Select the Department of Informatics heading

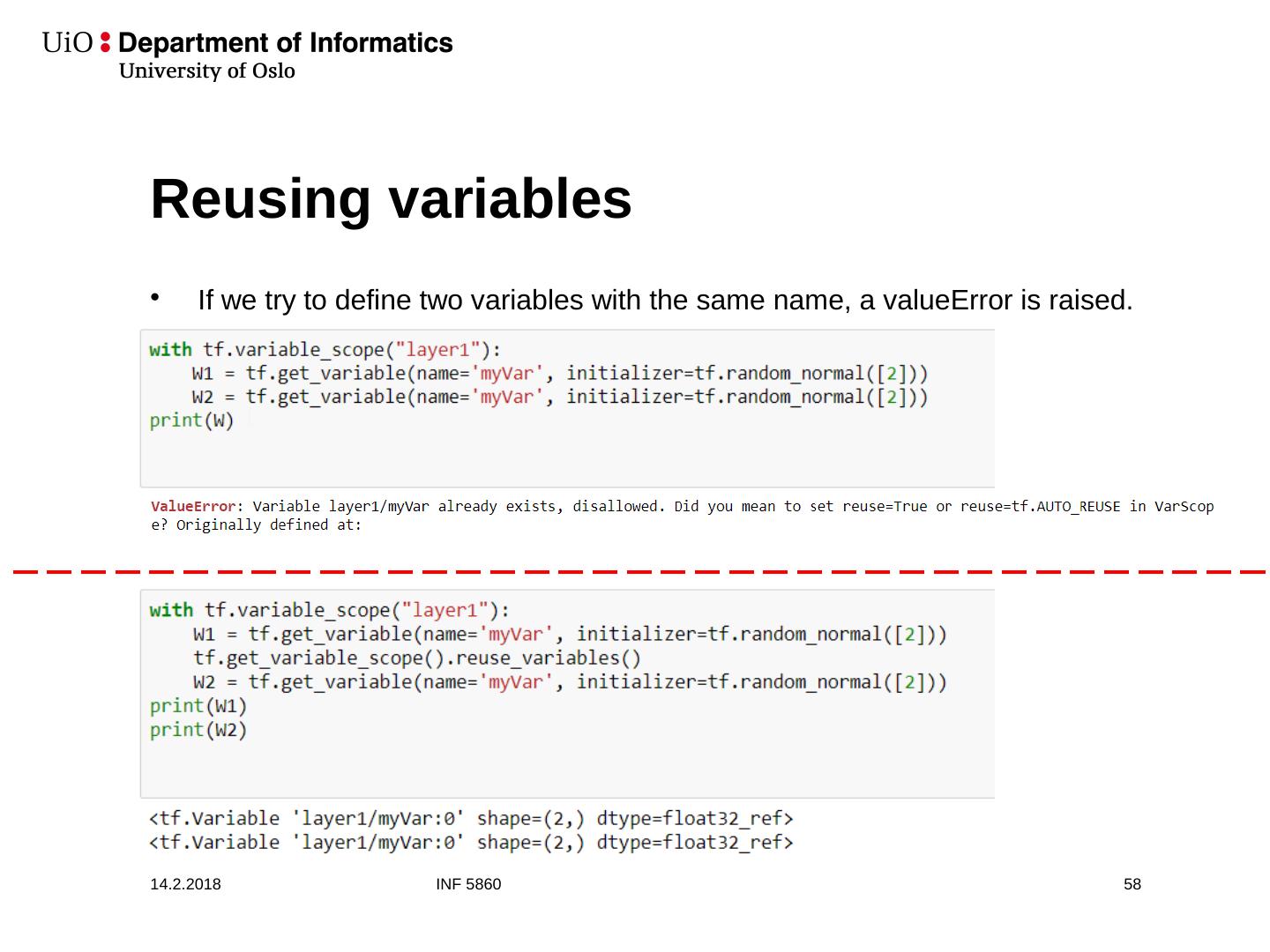(285, 42)
